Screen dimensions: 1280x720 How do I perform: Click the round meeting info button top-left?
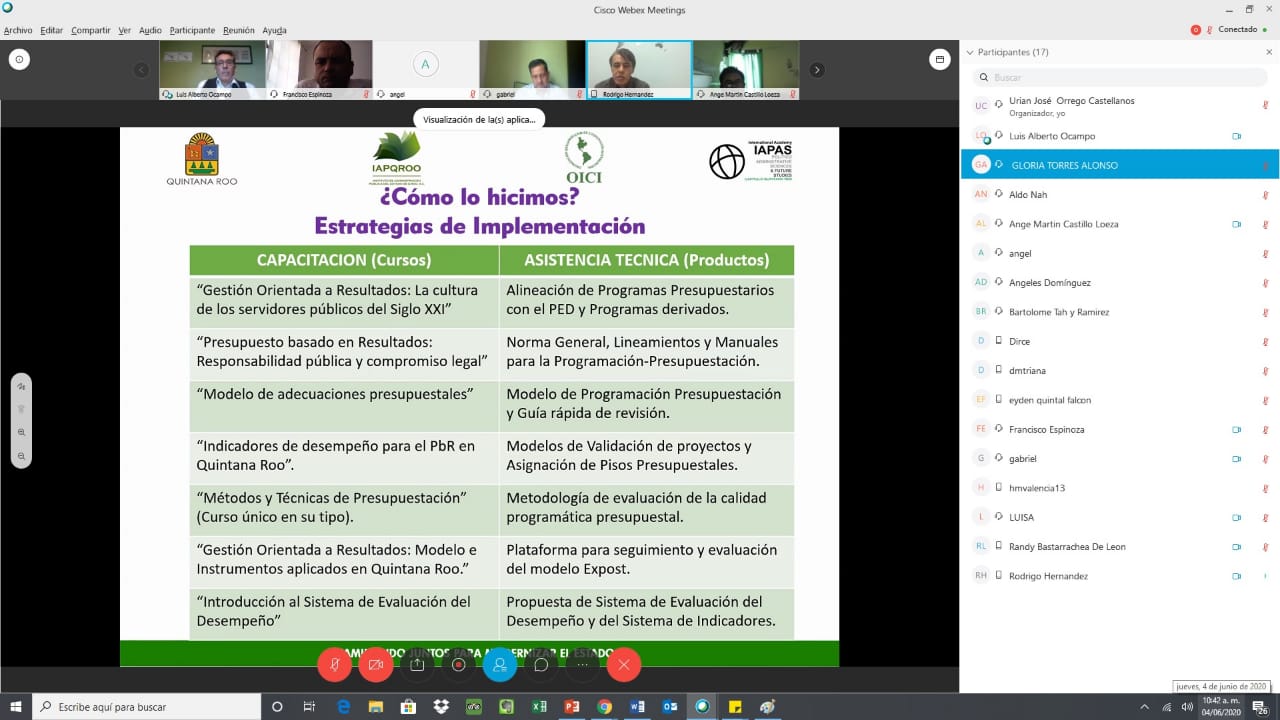(19, 60)
